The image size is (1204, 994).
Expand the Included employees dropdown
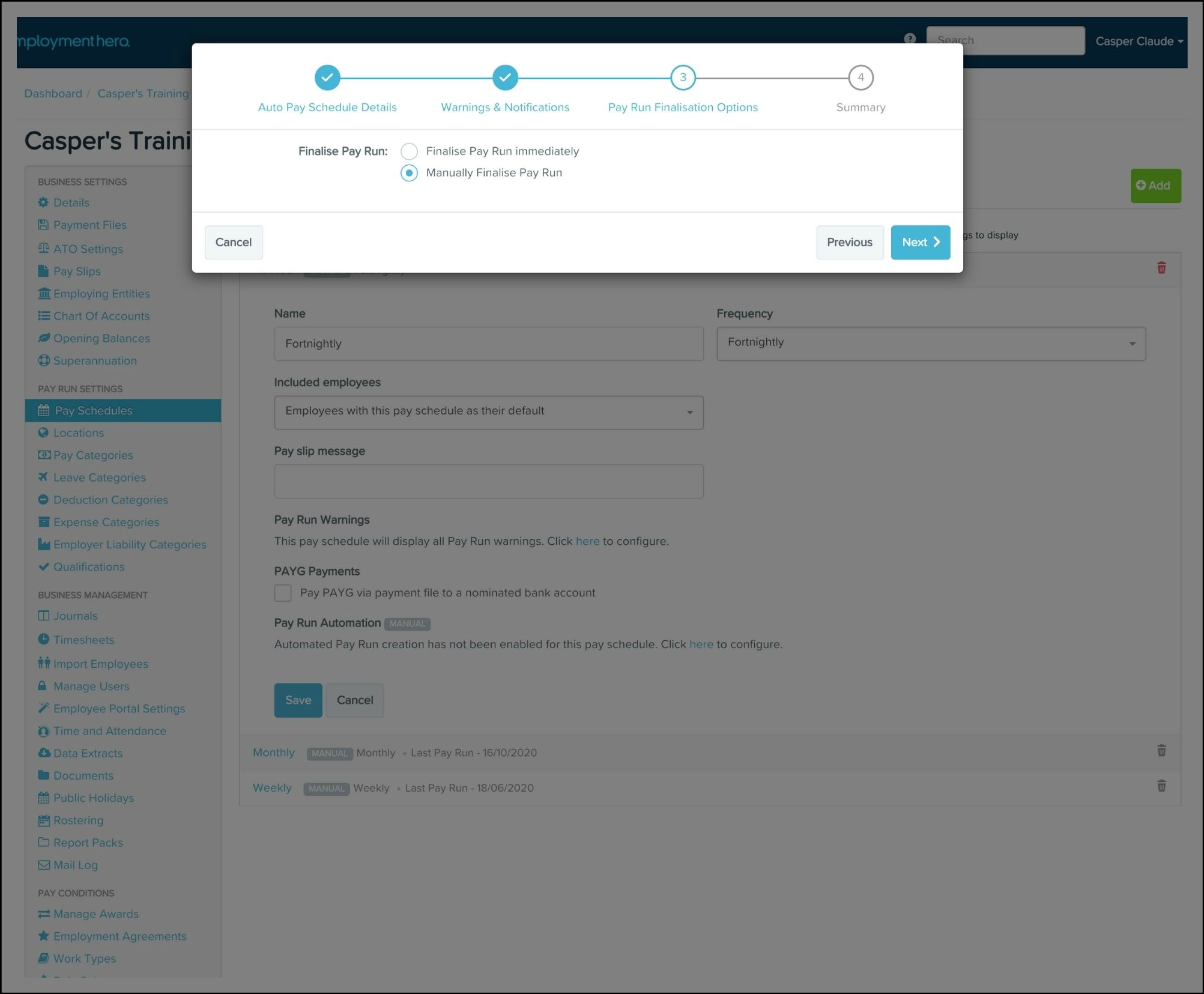pyautogui.click(x=488, y=412)
